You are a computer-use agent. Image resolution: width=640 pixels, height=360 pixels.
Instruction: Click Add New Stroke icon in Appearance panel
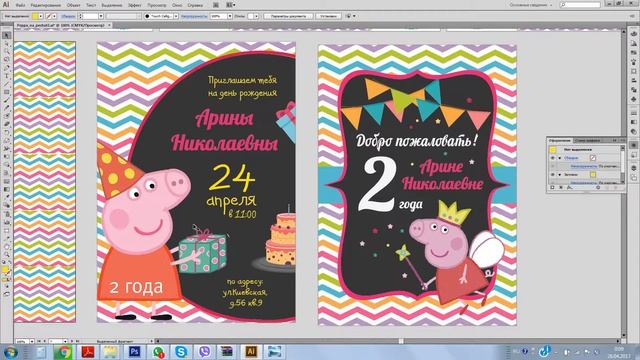[552, 188]
